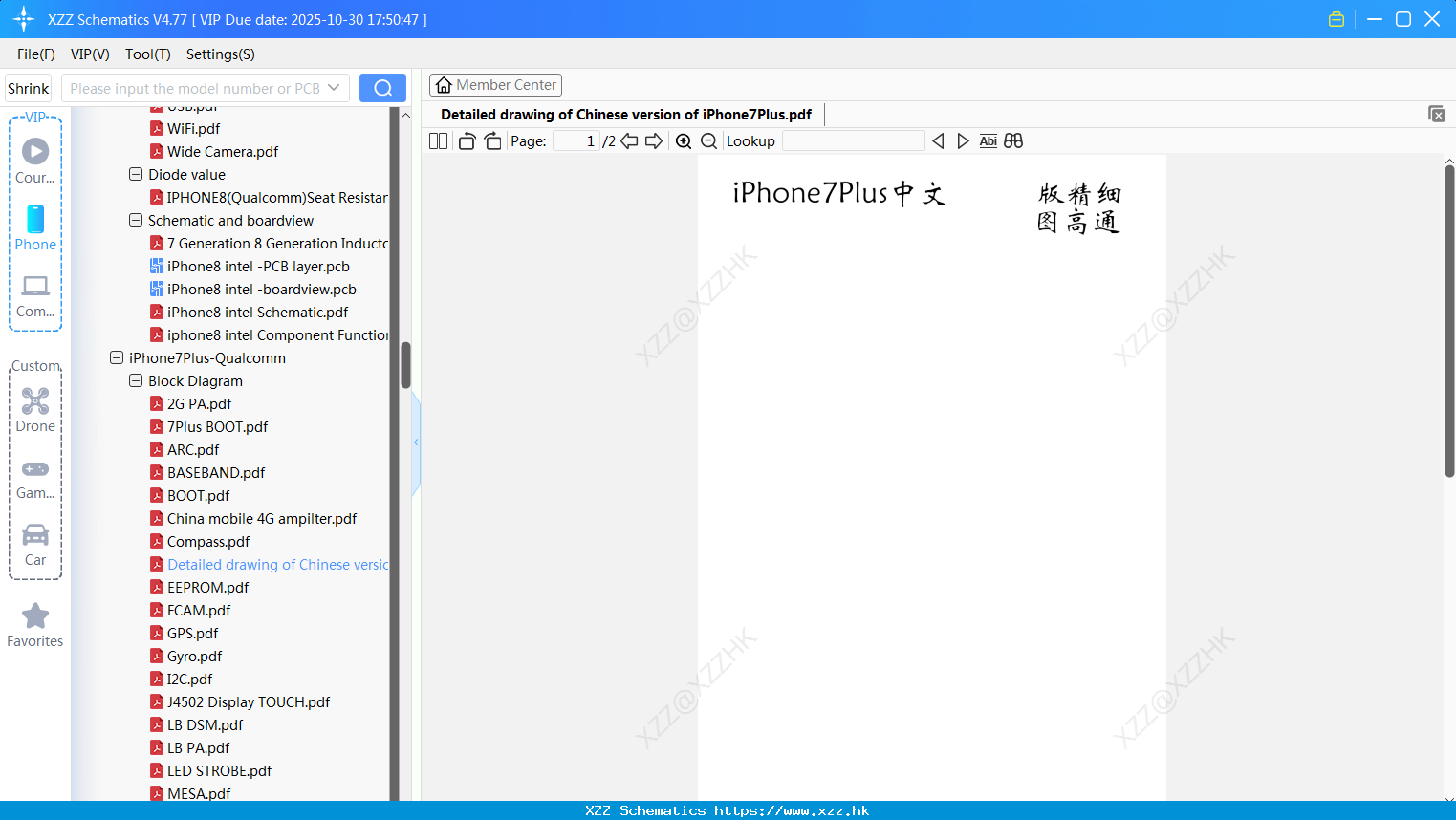The height and width of the screenshot is (820, 1456).
Task: Find next lookup result
Action: [x=963, y=140]
